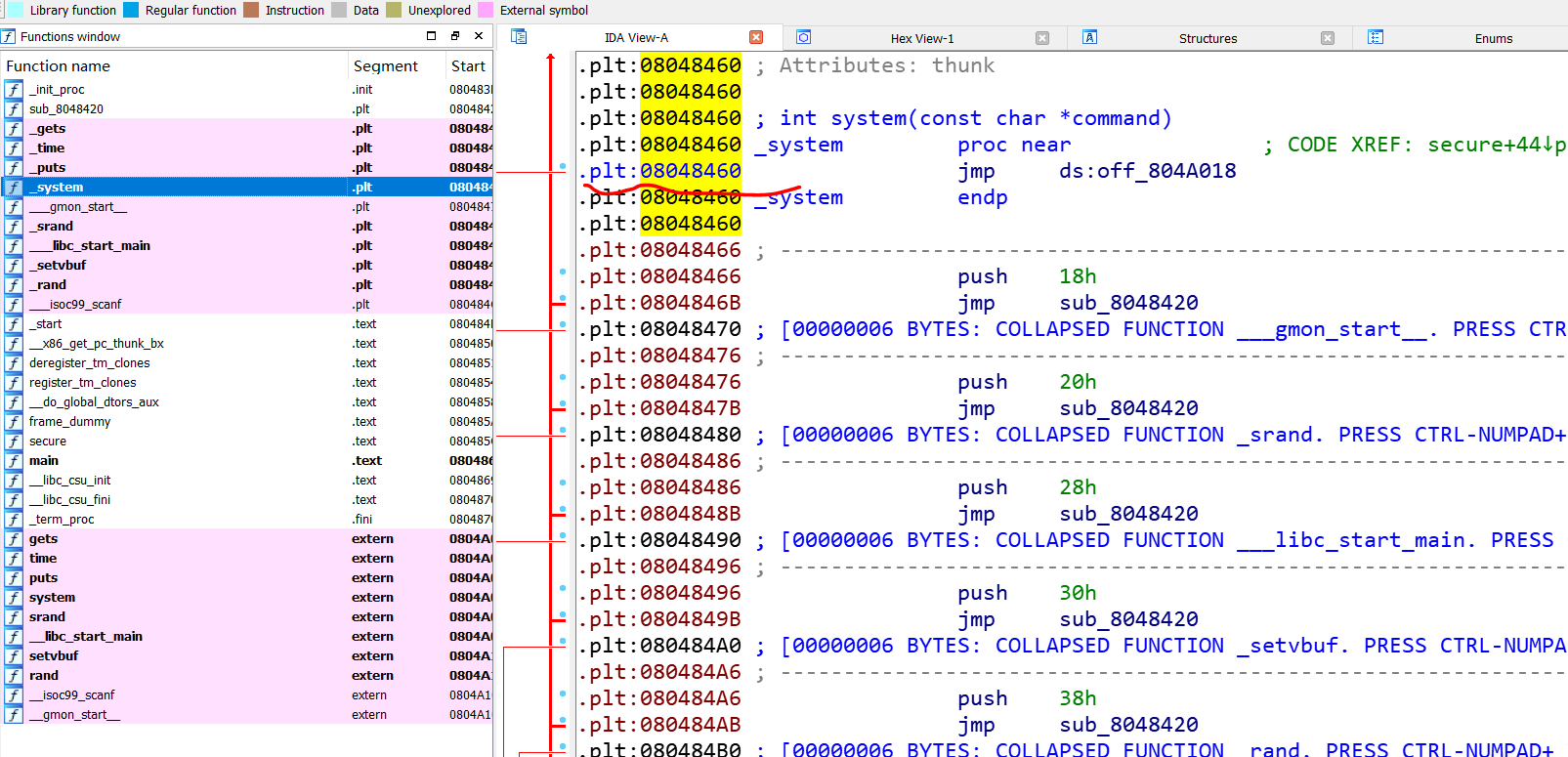Maximize the Functions window panel

click(431, 36)
